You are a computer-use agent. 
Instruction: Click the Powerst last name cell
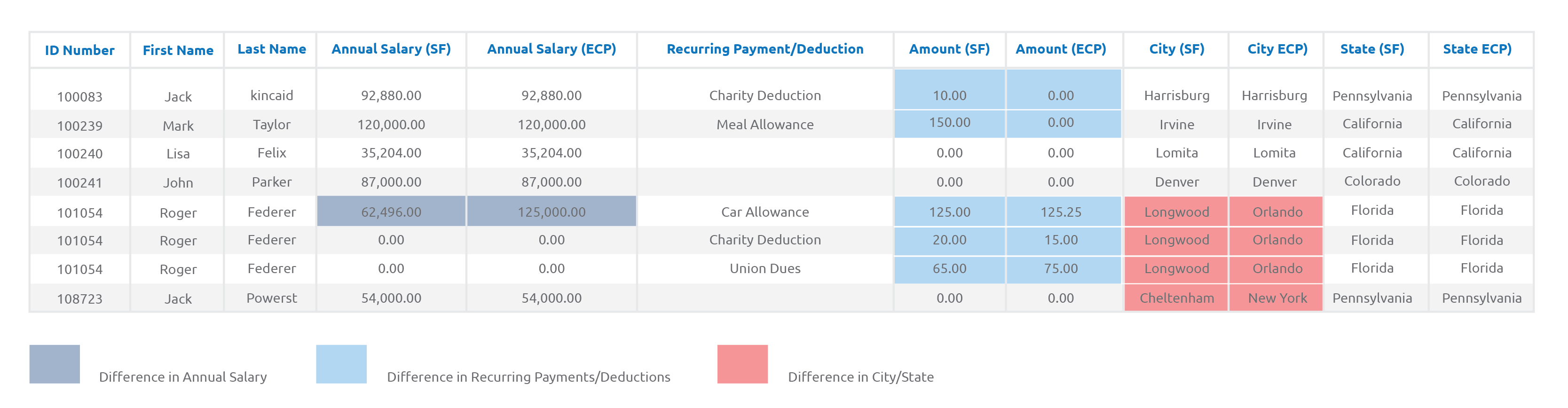[x=271, y=298]
